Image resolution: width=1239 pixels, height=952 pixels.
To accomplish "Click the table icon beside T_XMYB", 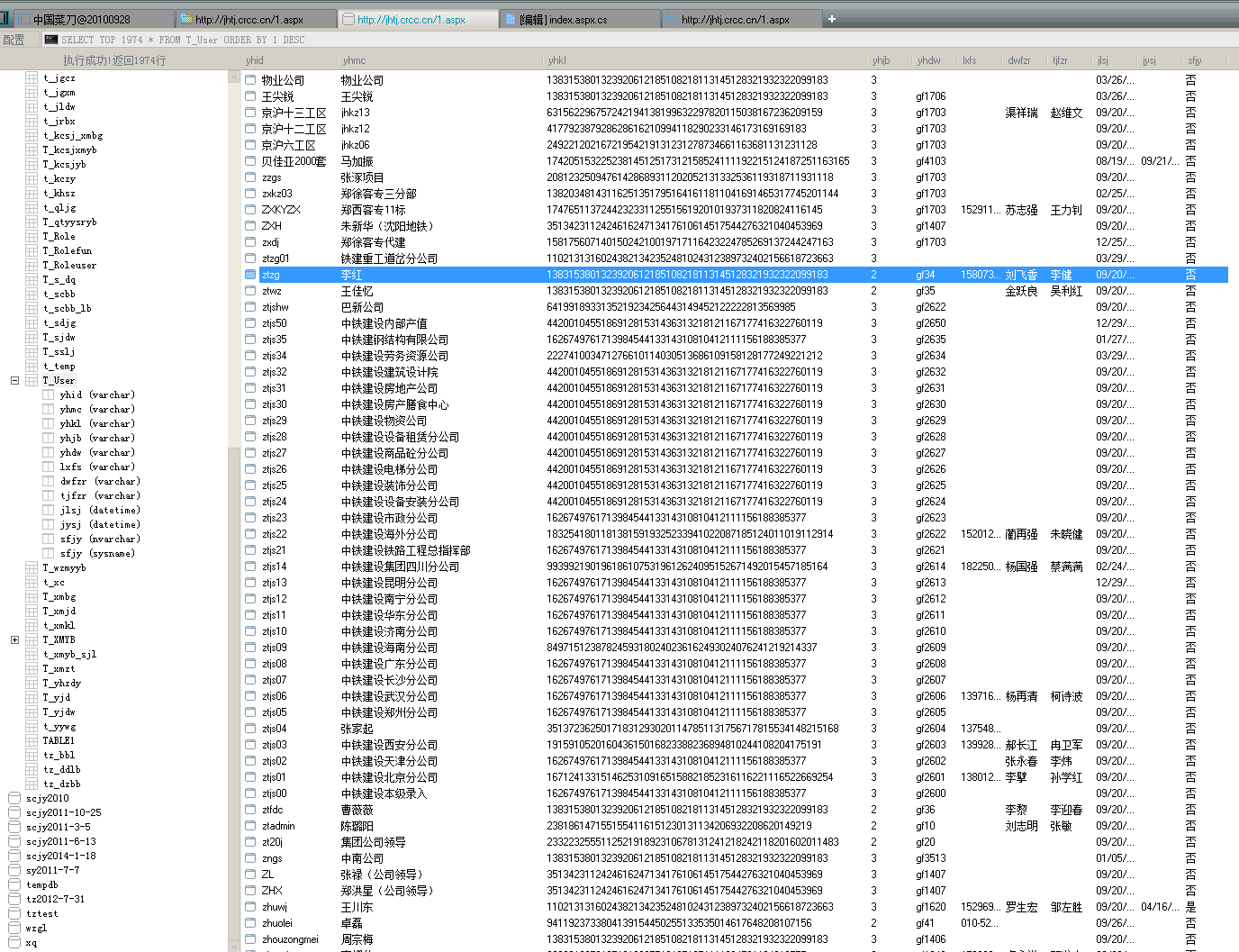I will point(32,640).
